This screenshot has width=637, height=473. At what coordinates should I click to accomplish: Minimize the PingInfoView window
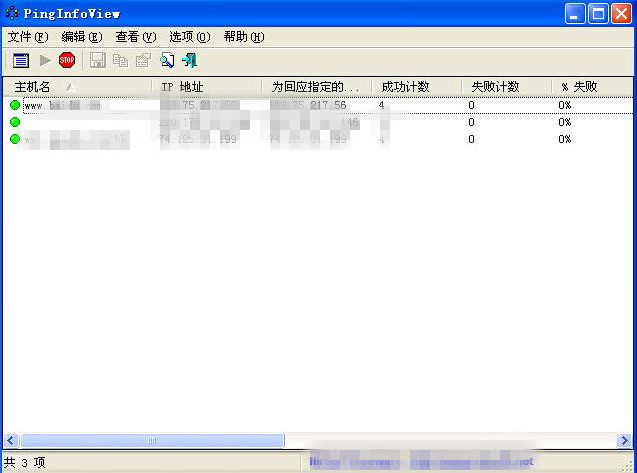(x=575, y=14)
